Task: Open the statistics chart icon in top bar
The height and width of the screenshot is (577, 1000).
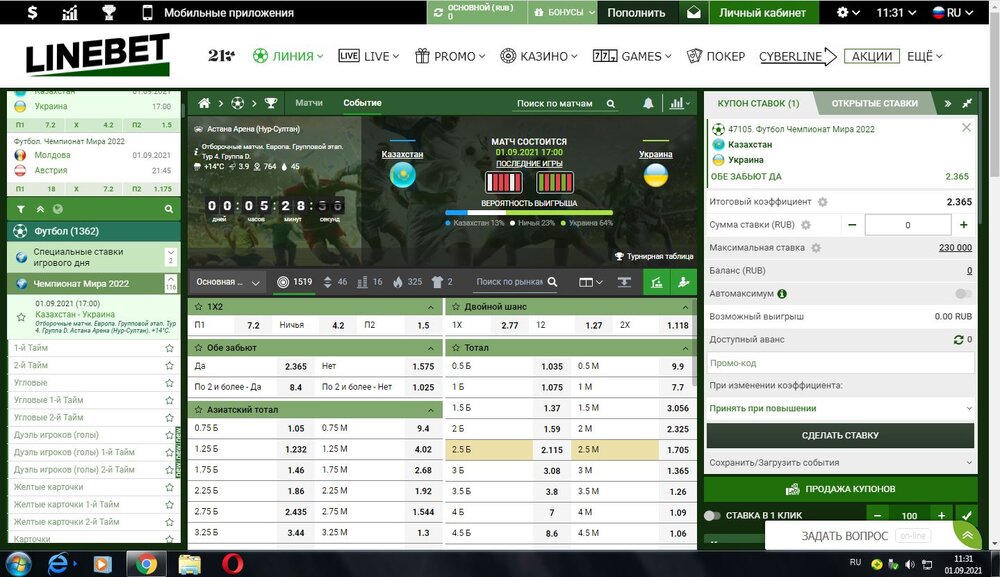Action: [70, 12]
